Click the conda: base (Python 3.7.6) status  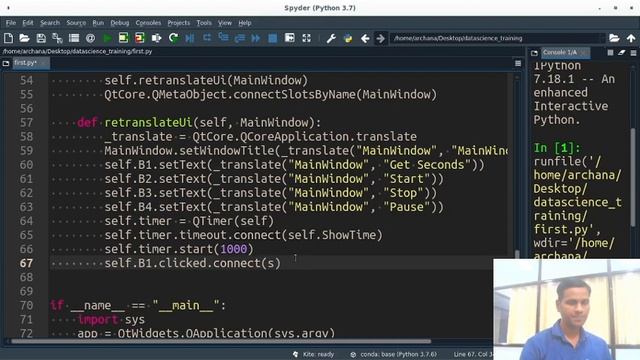click(x=393, y=354)
